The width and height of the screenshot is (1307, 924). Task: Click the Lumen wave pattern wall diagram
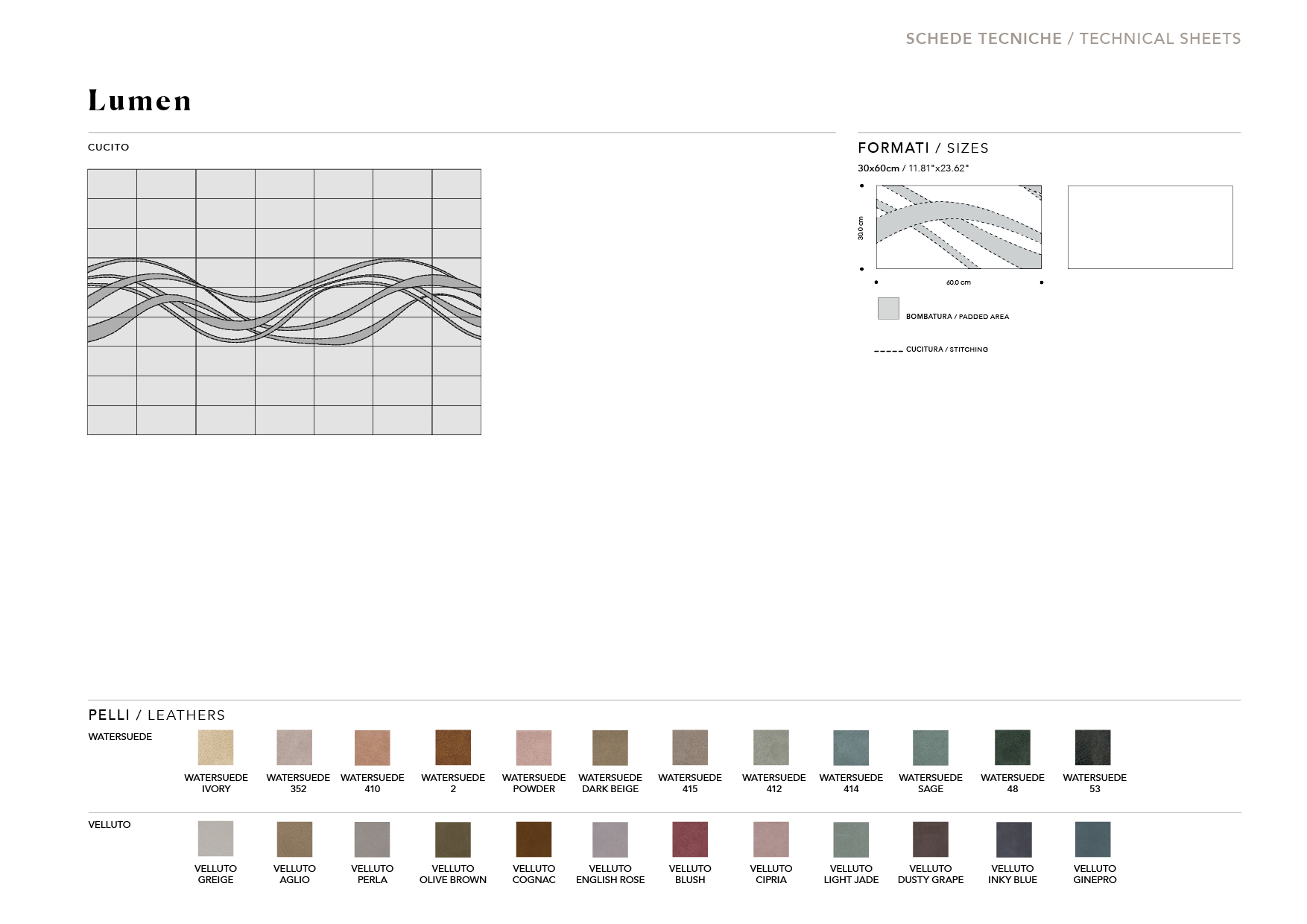[x=284, y=302]
